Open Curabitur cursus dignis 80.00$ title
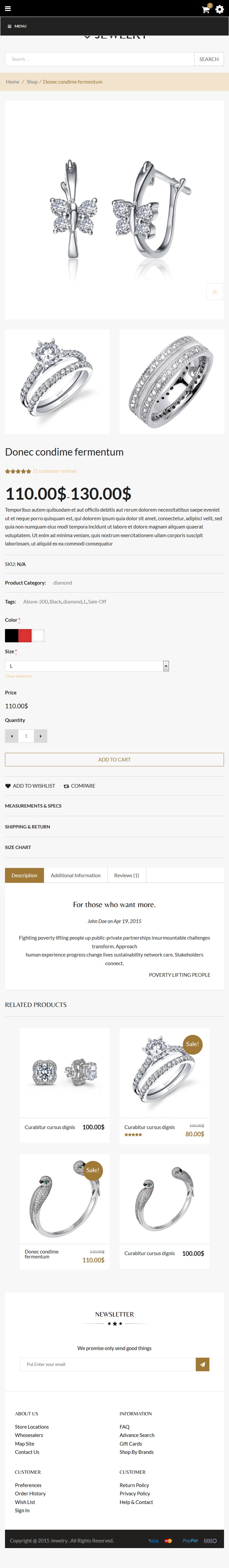 coord(149,1127)
